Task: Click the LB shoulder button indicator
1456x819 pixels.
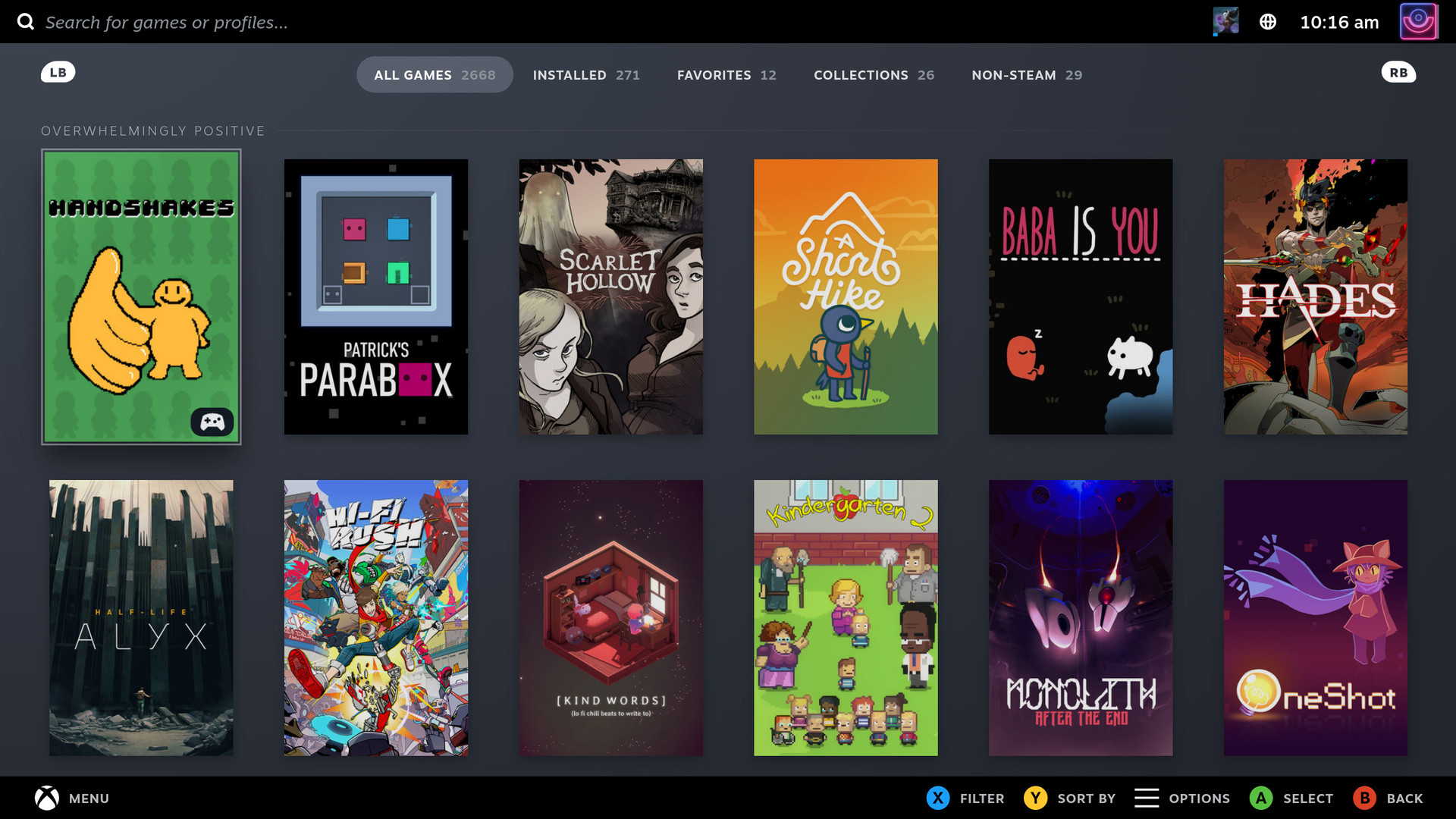Action: (58, 73)
